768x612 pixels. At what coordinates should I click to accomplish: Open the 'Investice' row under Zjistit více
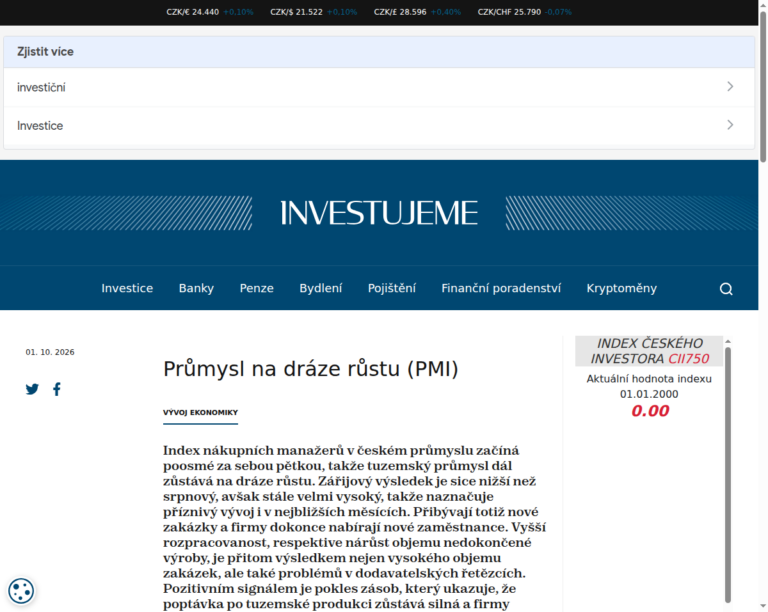click(379, 126)
